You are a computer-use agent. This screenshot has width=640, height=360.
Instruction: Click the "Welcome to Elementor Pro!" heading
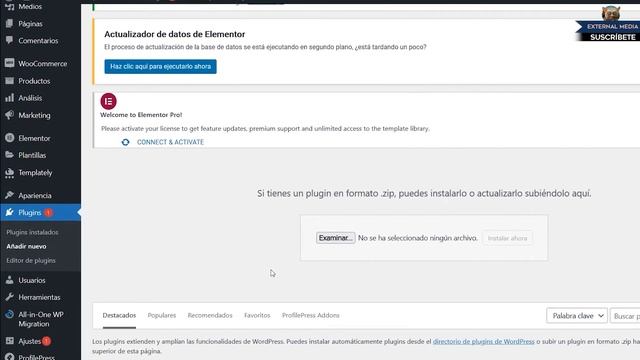pyautogui.click(x=141, y=115)
